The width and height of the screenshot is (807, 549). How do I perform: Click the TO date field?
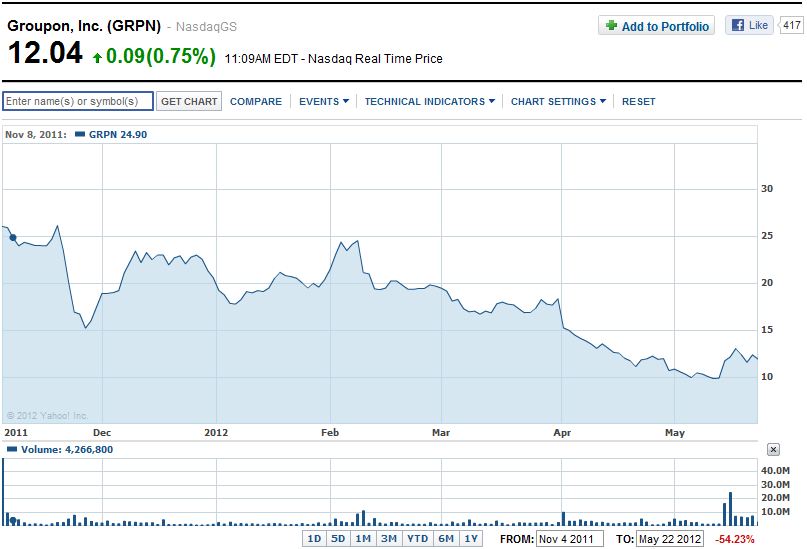pos(669,538)
